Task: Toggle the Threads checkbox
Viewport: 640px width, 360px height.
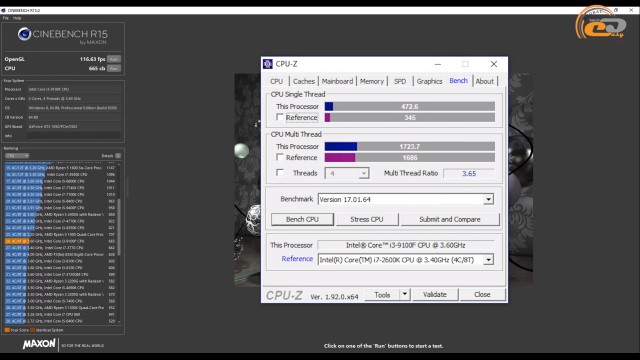Action: pyautogui.click(x=280, y=173)
